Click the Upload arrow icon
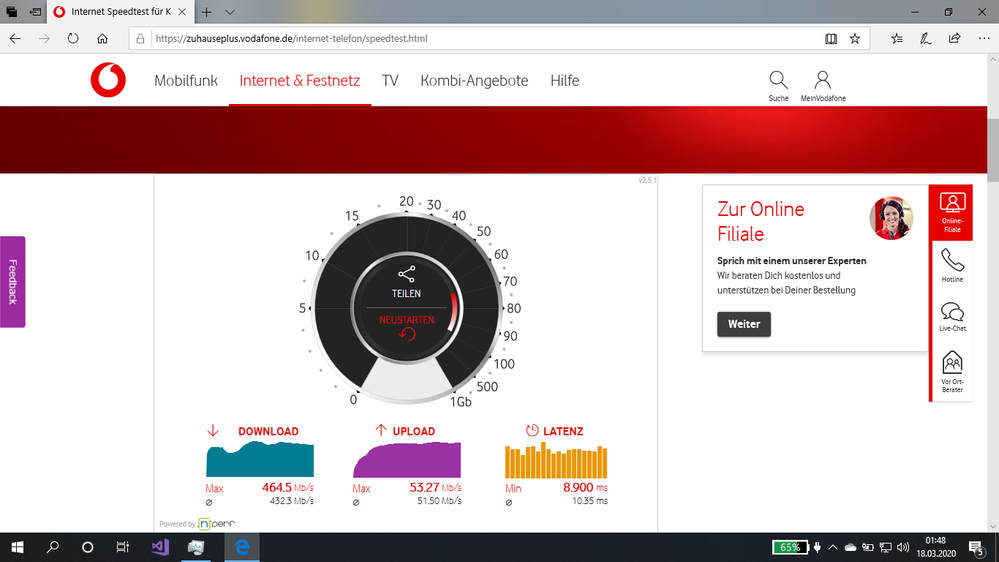The height and width of the screenshot is (562, 999). click(380, 431)
